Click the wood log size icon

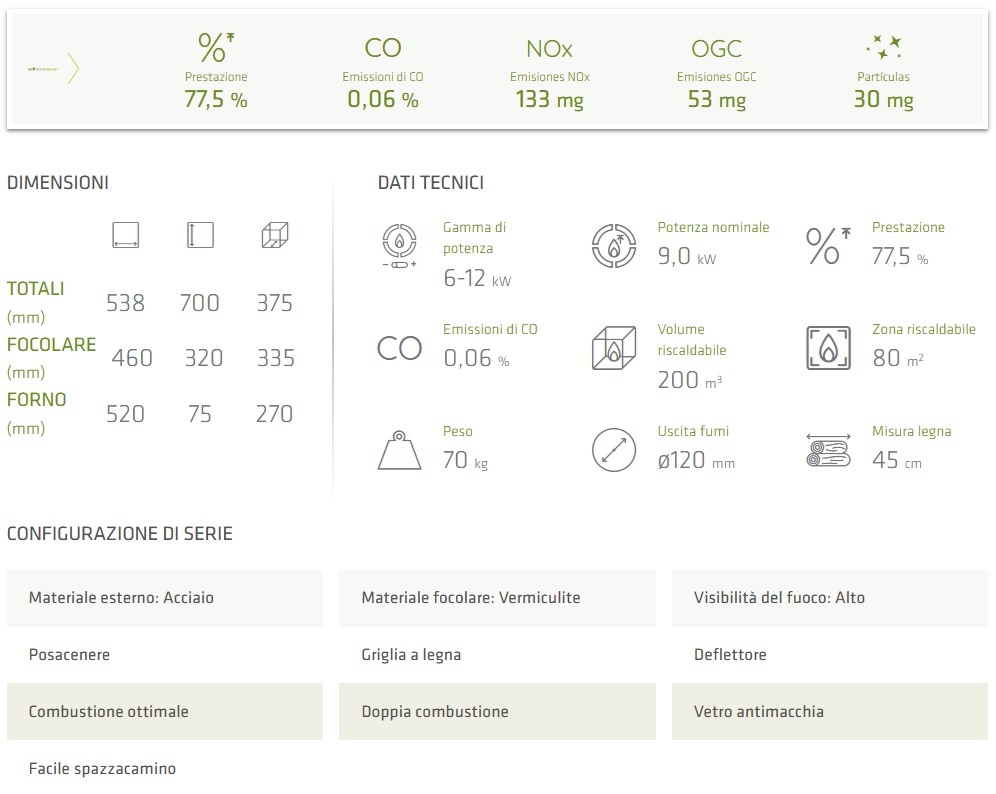pos(827,449)
